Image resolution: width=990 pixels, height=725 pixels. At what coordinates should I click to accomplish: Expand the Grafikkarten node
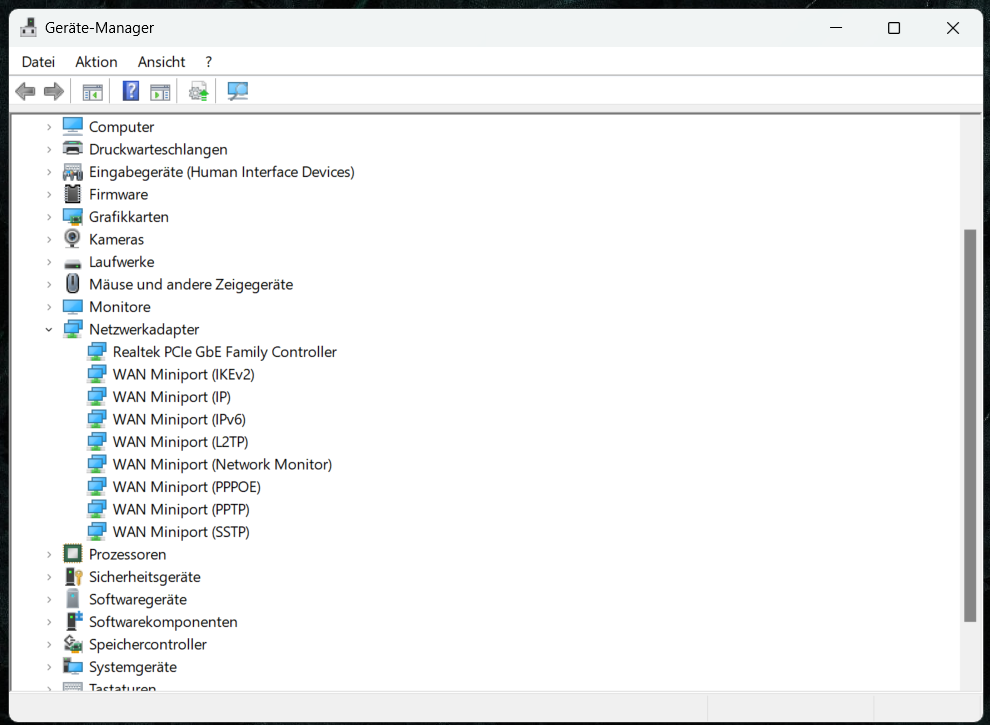pyautogui.click(x=49, y=217)
